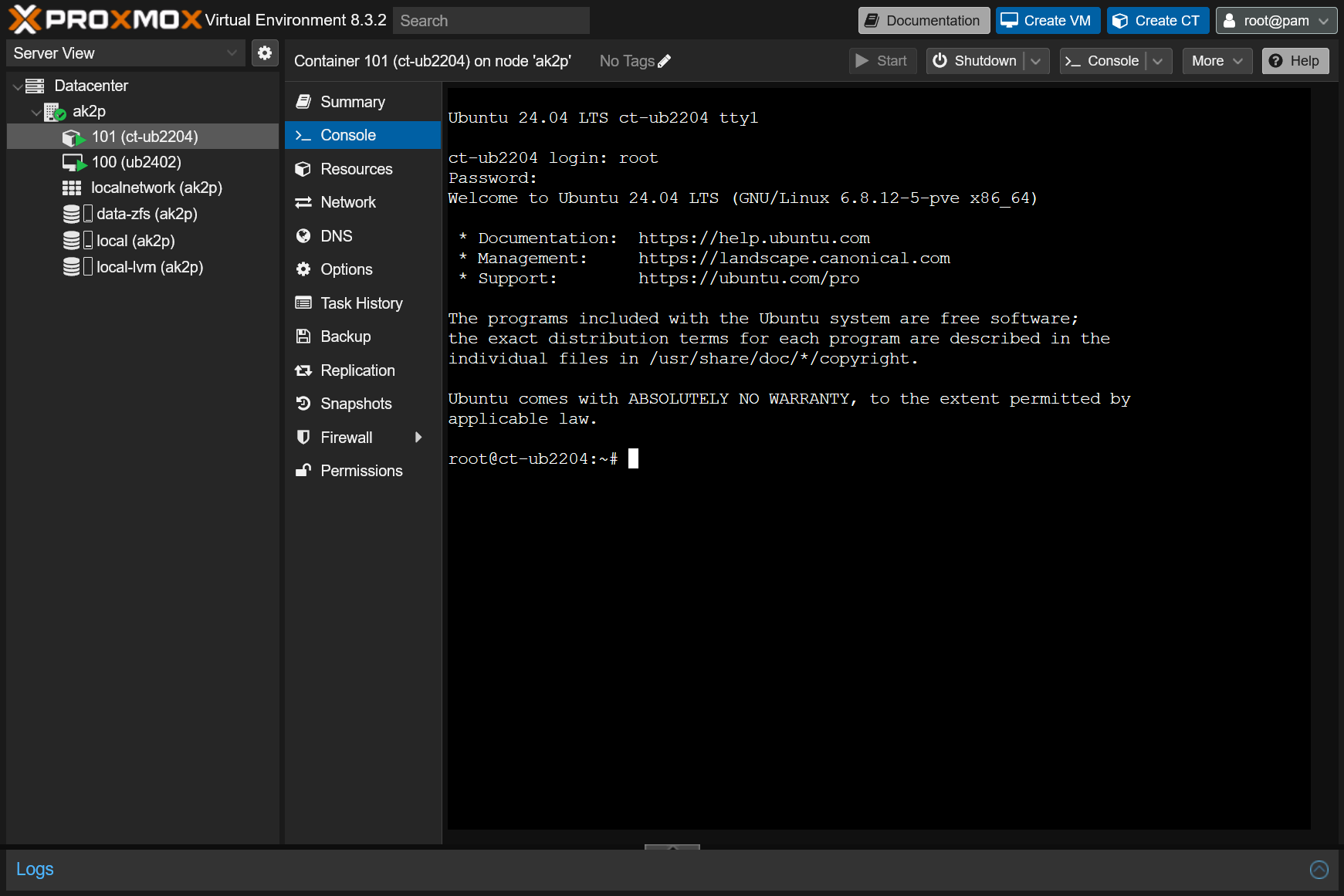Click Create CT
Viewport: 1344px width, 896px height.
(x=1157, y=21)
